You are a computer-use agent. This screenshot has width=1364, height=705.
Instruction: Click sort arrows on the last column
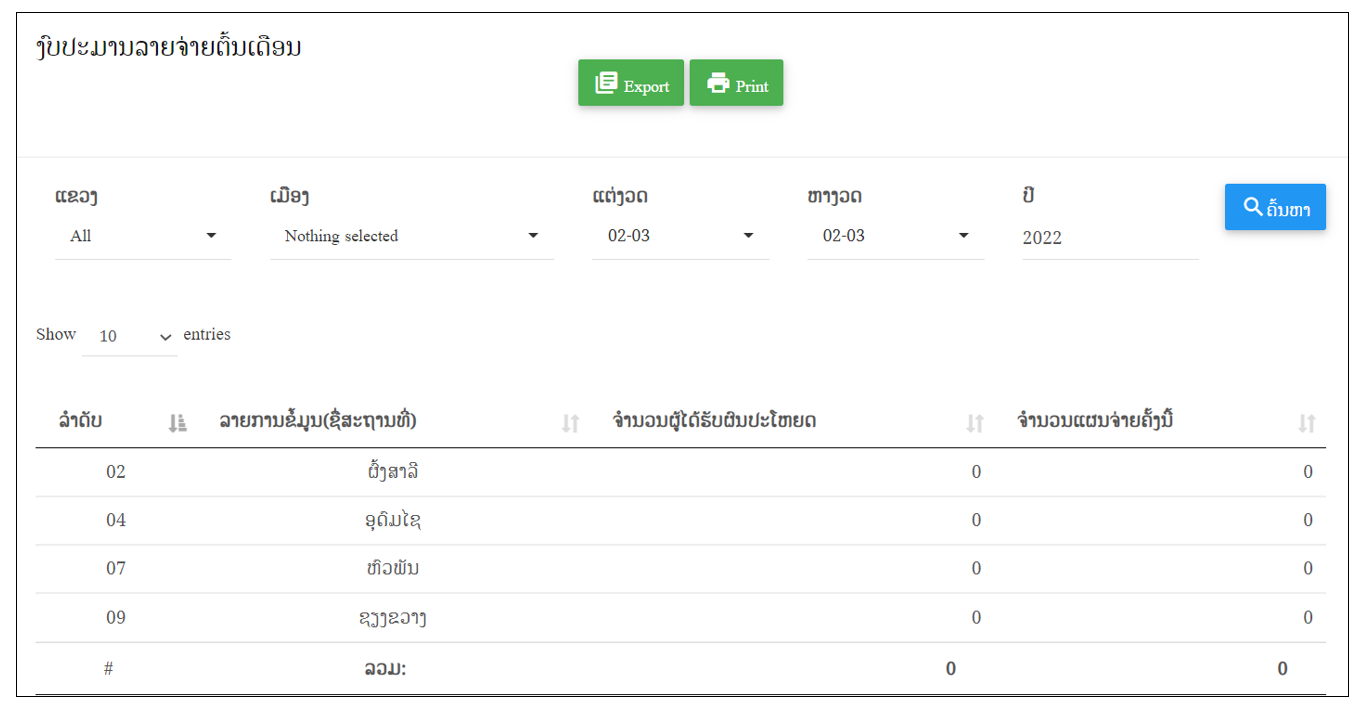tap(1307, 423)
